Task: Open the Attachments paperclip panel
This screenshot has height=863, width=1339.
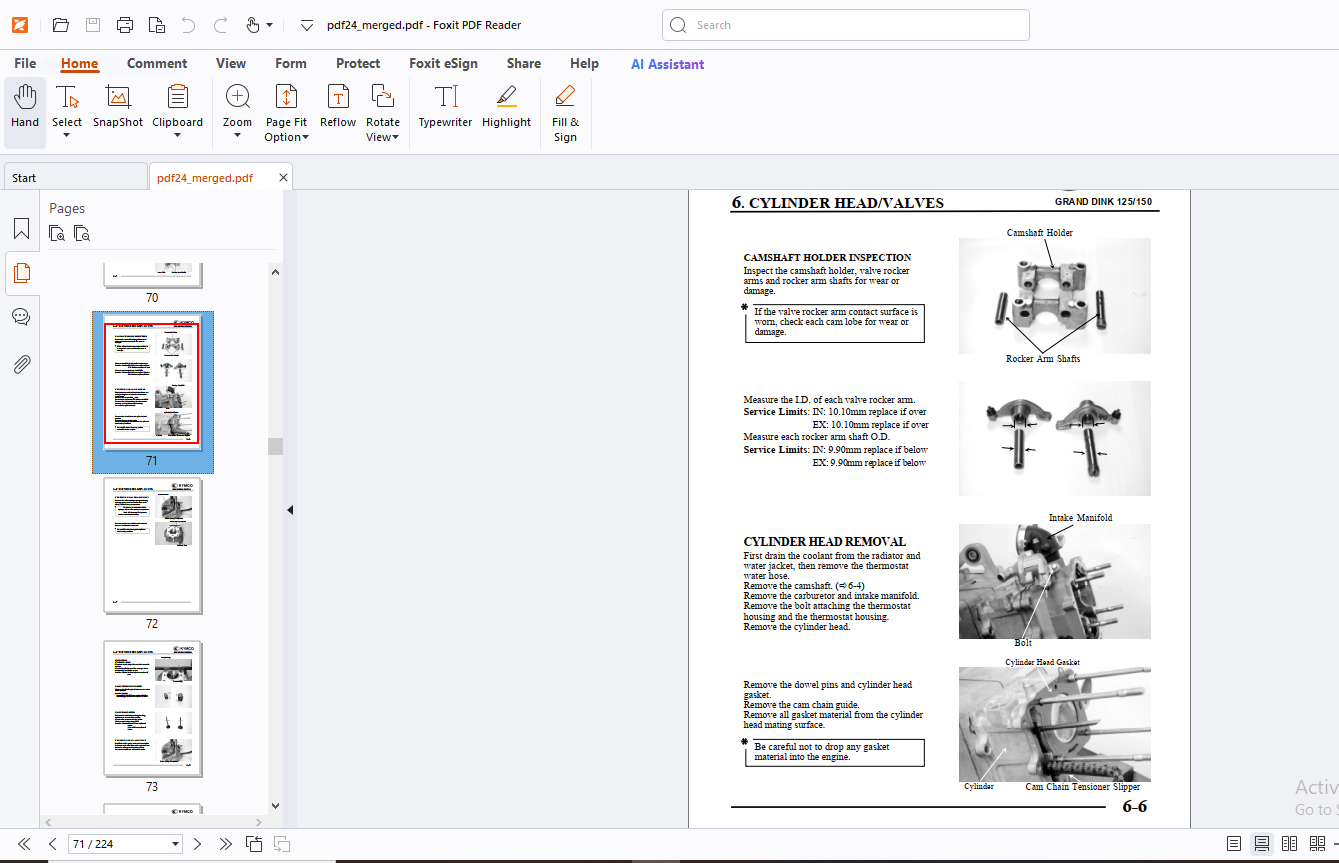Action: (x=21, y=364)
